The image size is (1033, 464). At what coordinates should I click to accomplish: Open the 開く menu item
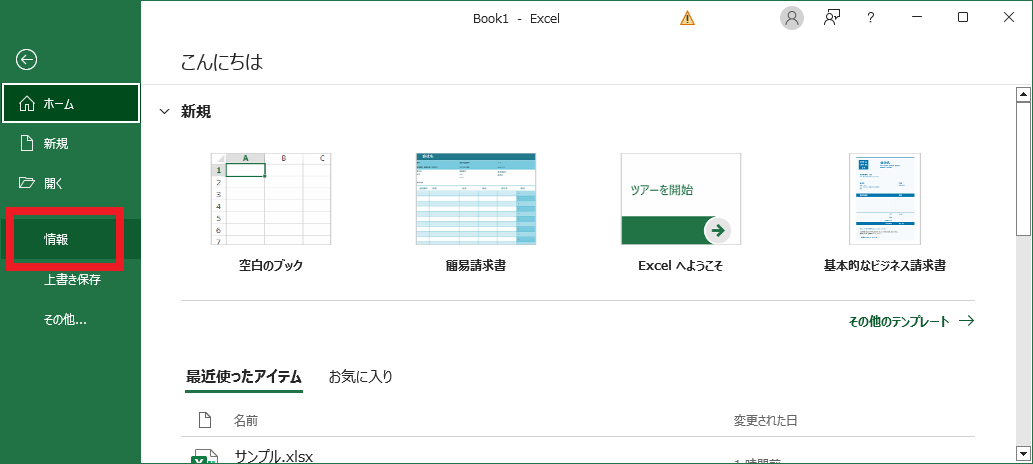[x=70, y=183]
